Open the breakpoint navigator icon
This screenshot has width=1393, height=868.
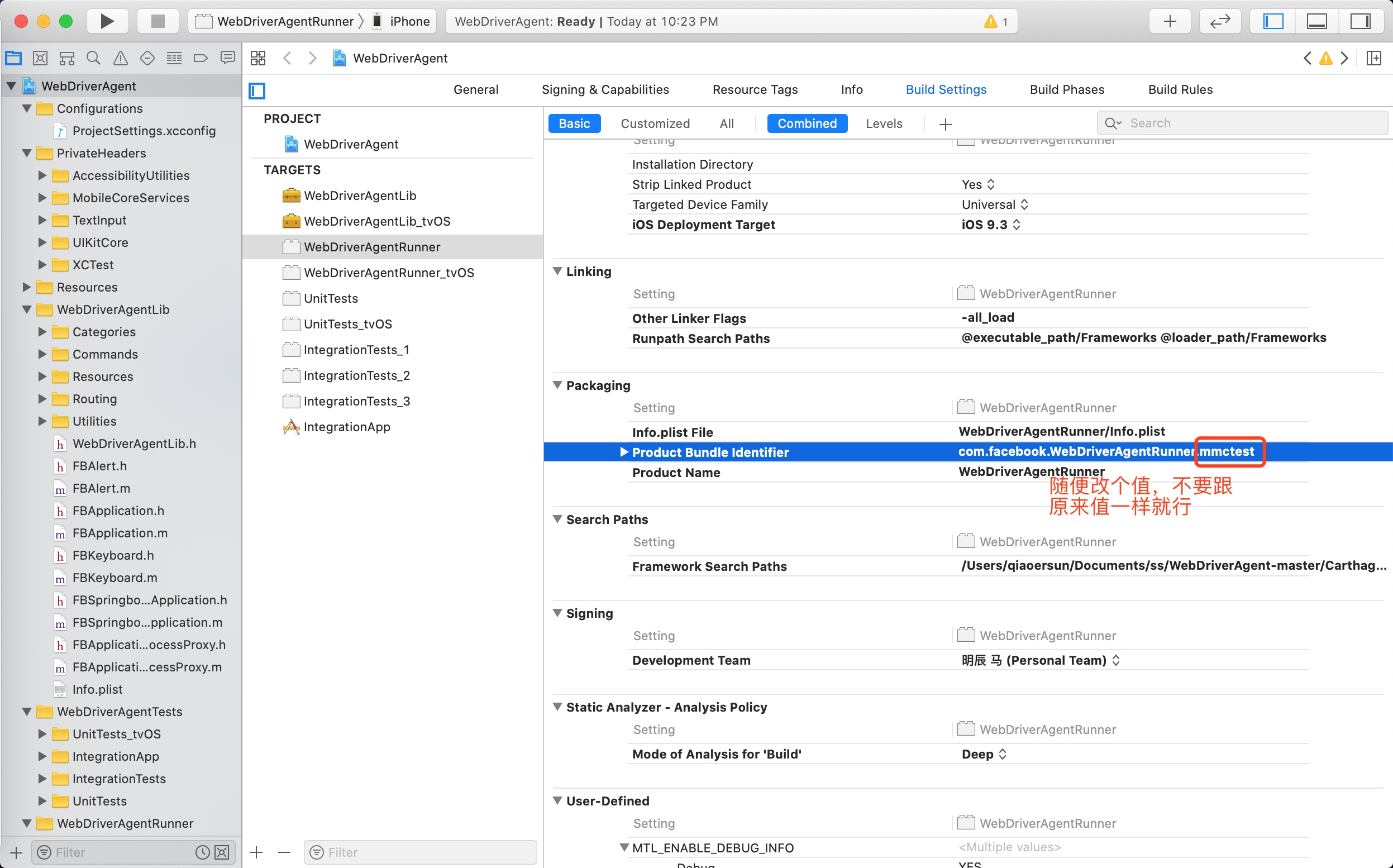pos(201,58)
